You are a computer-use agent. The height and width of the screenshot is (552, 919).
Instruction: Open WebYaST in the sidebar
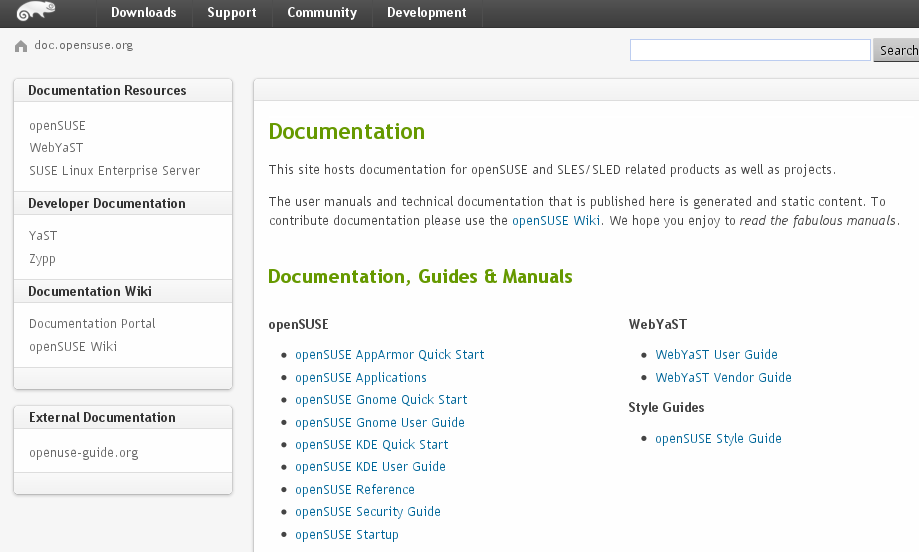[x=56, y=148]
